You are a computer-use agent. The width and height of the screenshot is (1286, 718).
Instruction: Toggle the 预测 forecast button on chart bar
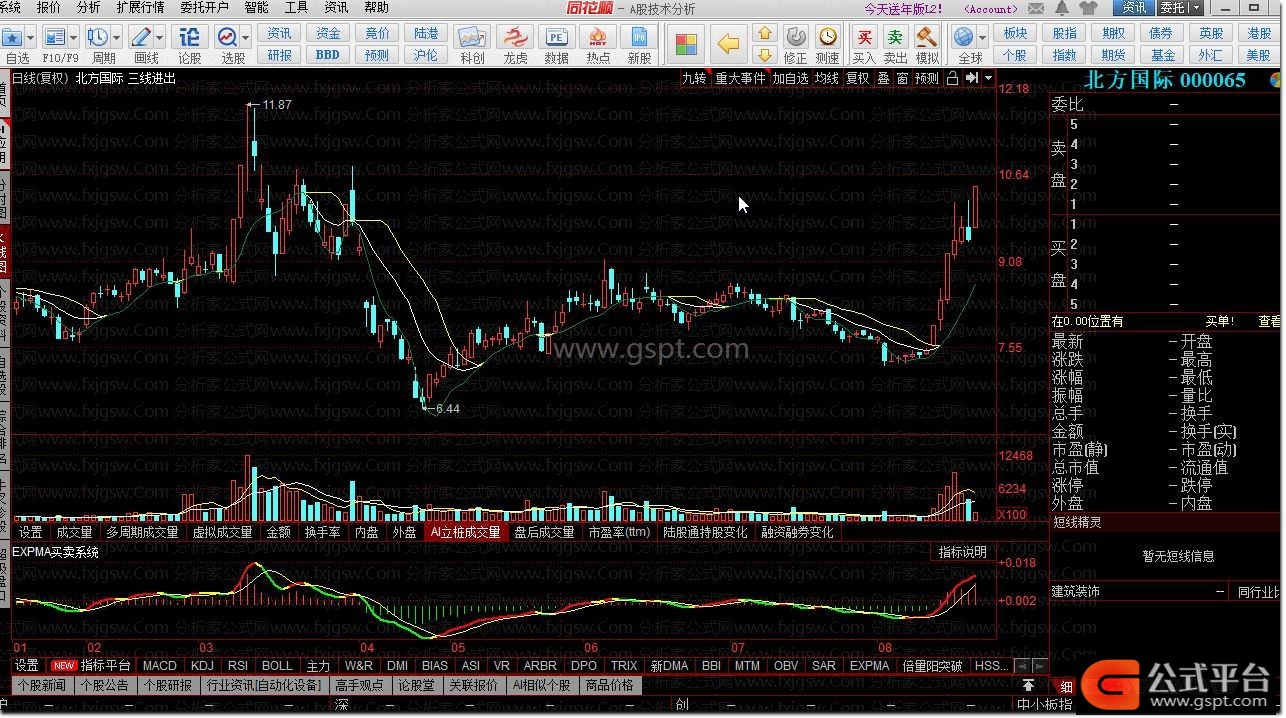point(927,78)
